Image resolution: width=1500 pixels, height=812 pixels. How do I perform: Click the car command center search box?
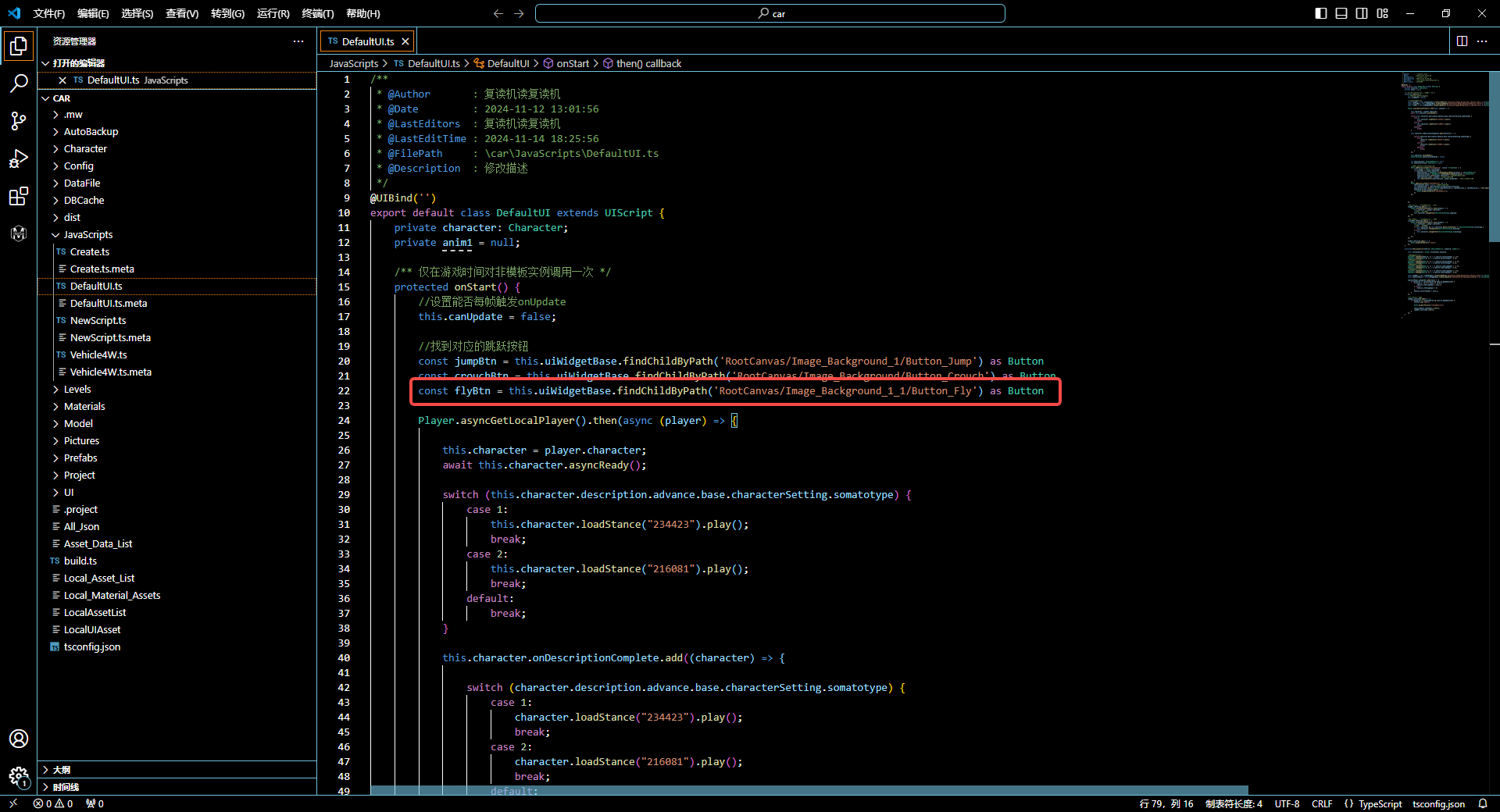pyautogui.click(x=770, y=13)
